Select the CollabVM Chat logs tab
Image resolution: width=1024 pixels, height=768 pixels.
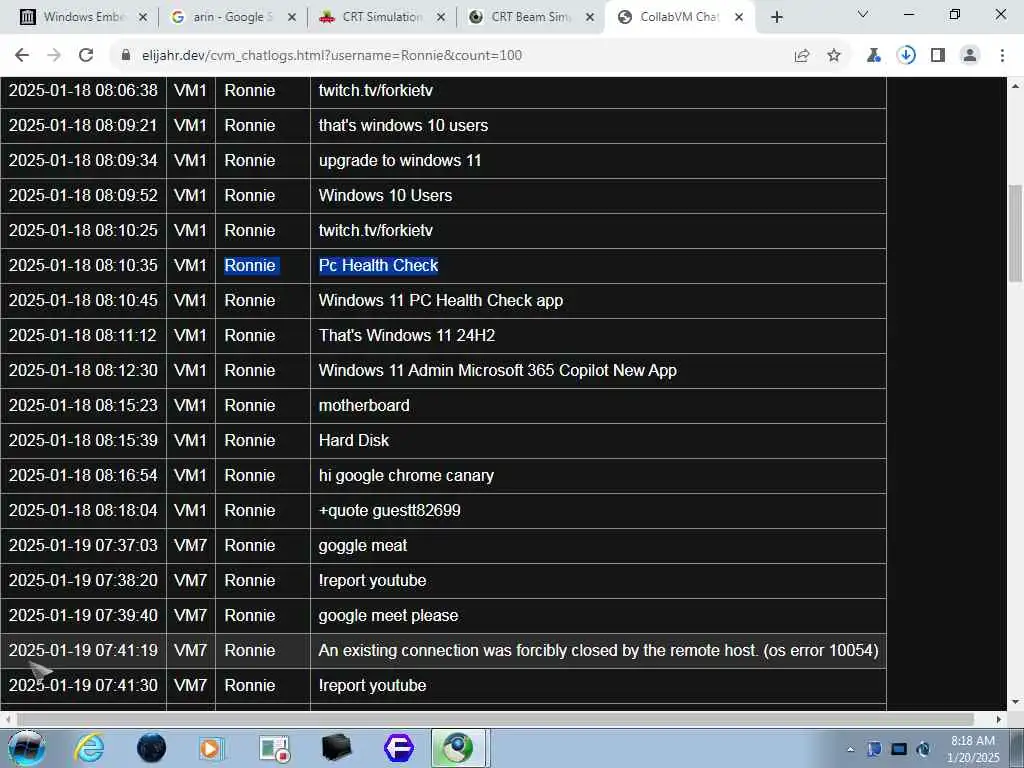click(x=679, y=17)
